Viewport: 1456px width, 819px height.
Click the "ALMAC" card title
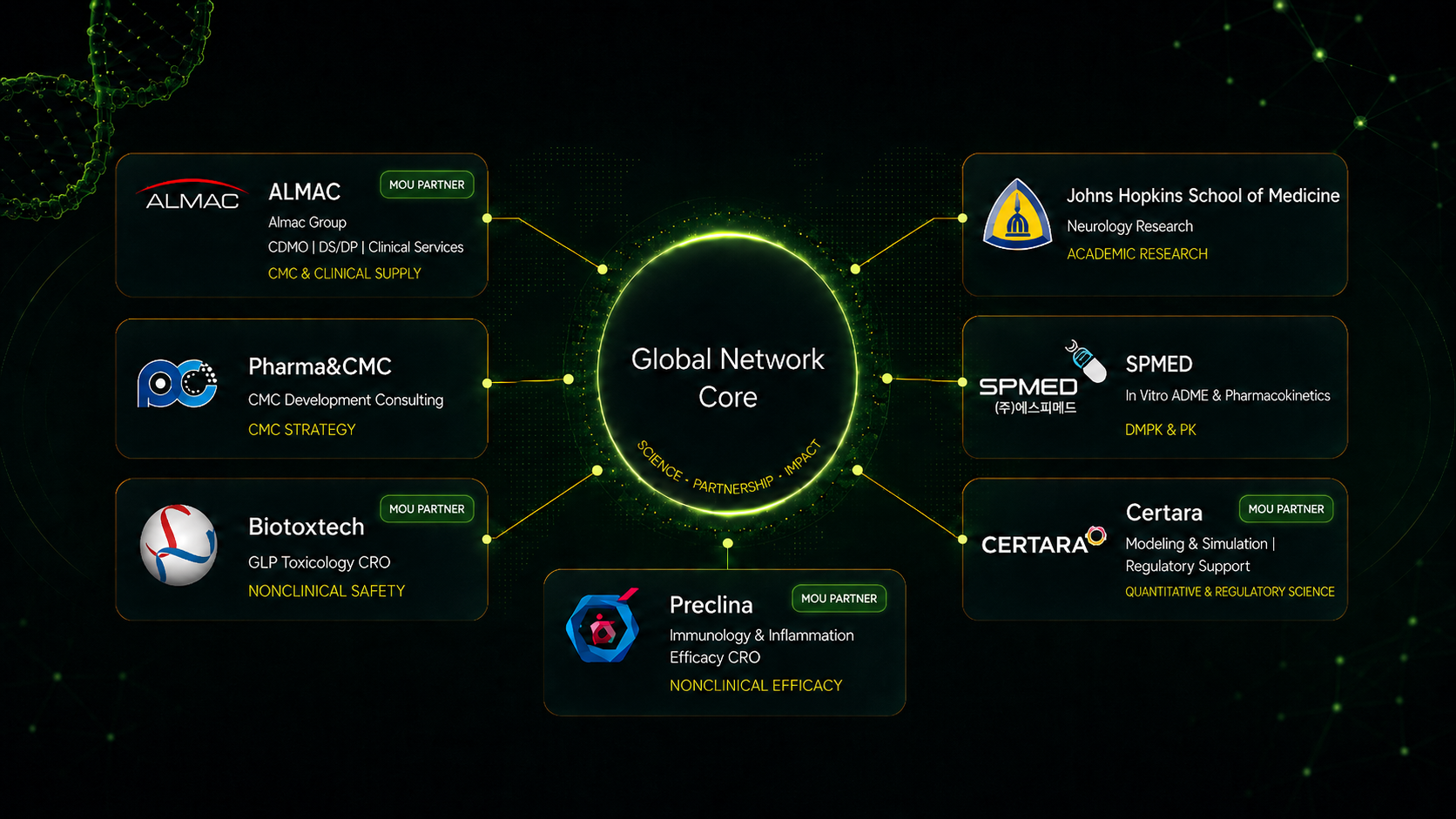[304, 191]
